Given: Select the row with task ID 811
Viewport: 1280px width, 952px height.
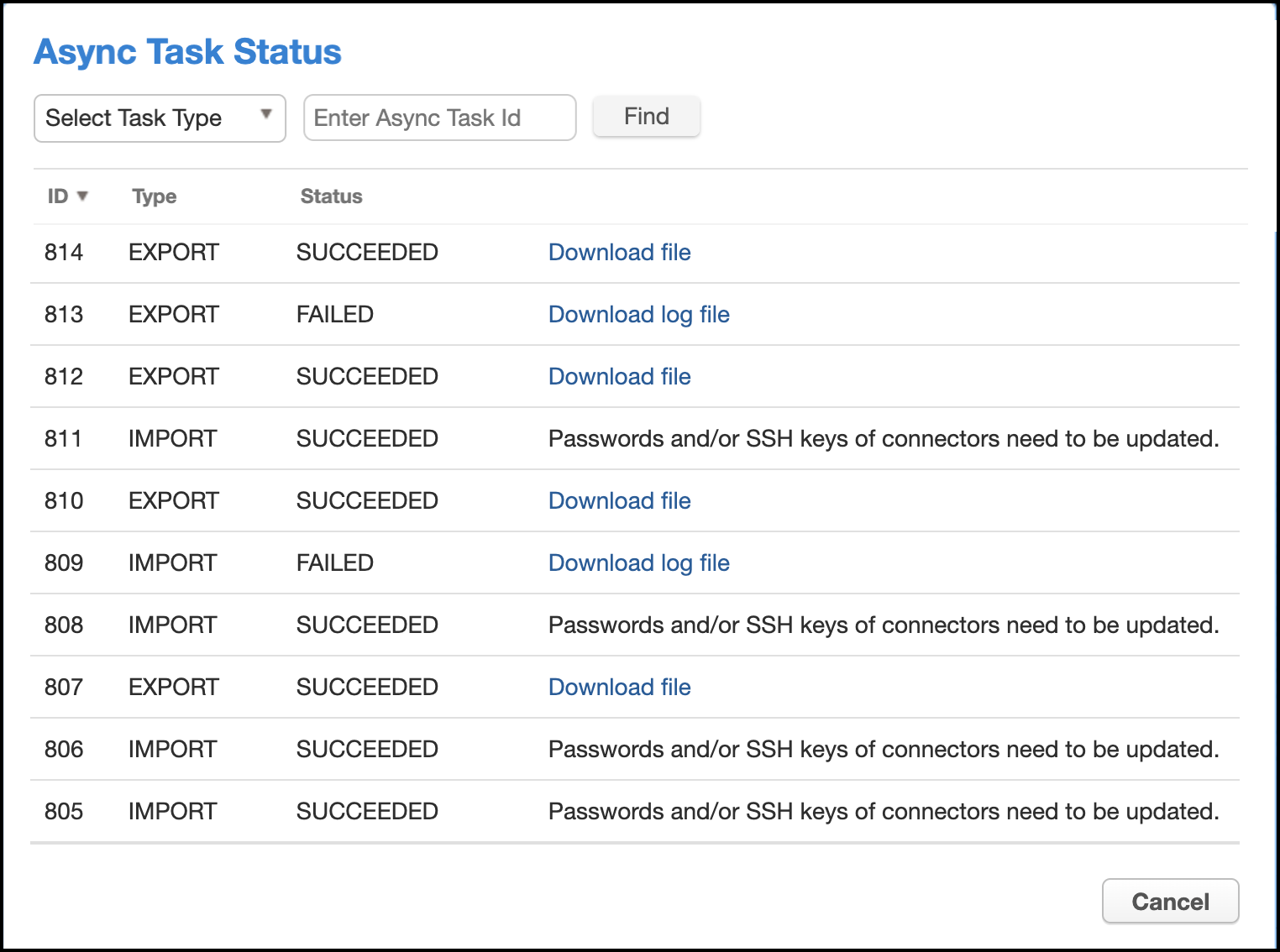Looking at the screenshot, I should [64, 439].
